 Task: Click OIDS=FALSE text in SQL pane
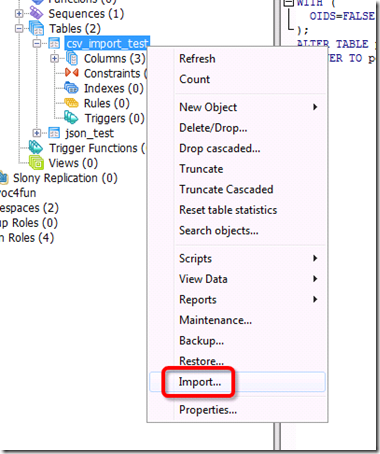(x=342, y=16)
